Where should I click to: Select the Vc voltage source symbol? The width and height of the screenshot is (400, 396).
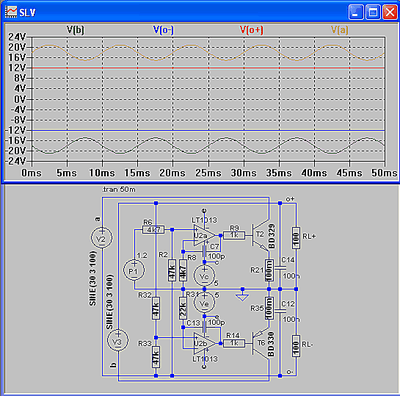204,276
